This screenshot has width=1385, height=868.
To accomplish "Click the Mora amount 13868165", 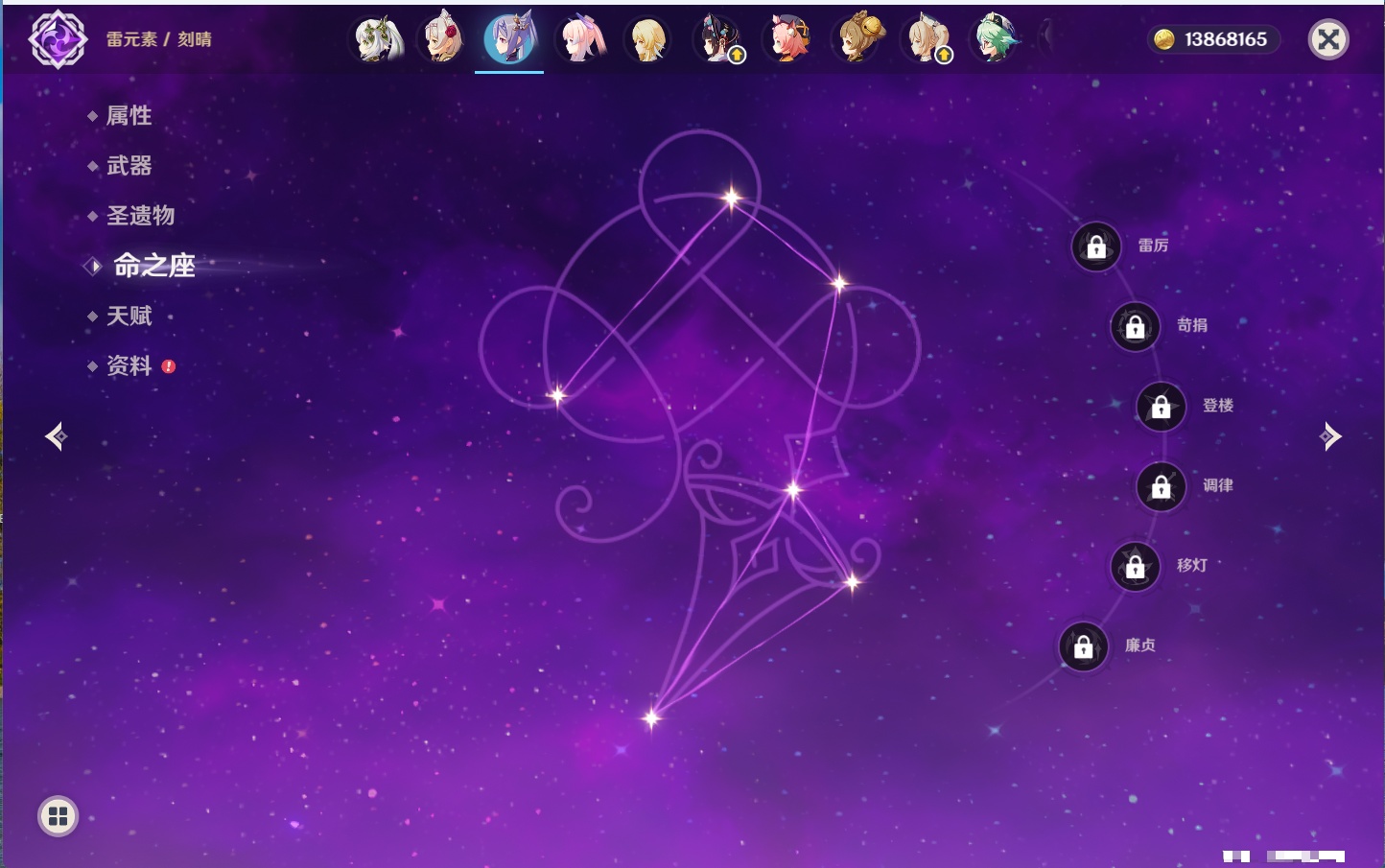I will 1226,39.
